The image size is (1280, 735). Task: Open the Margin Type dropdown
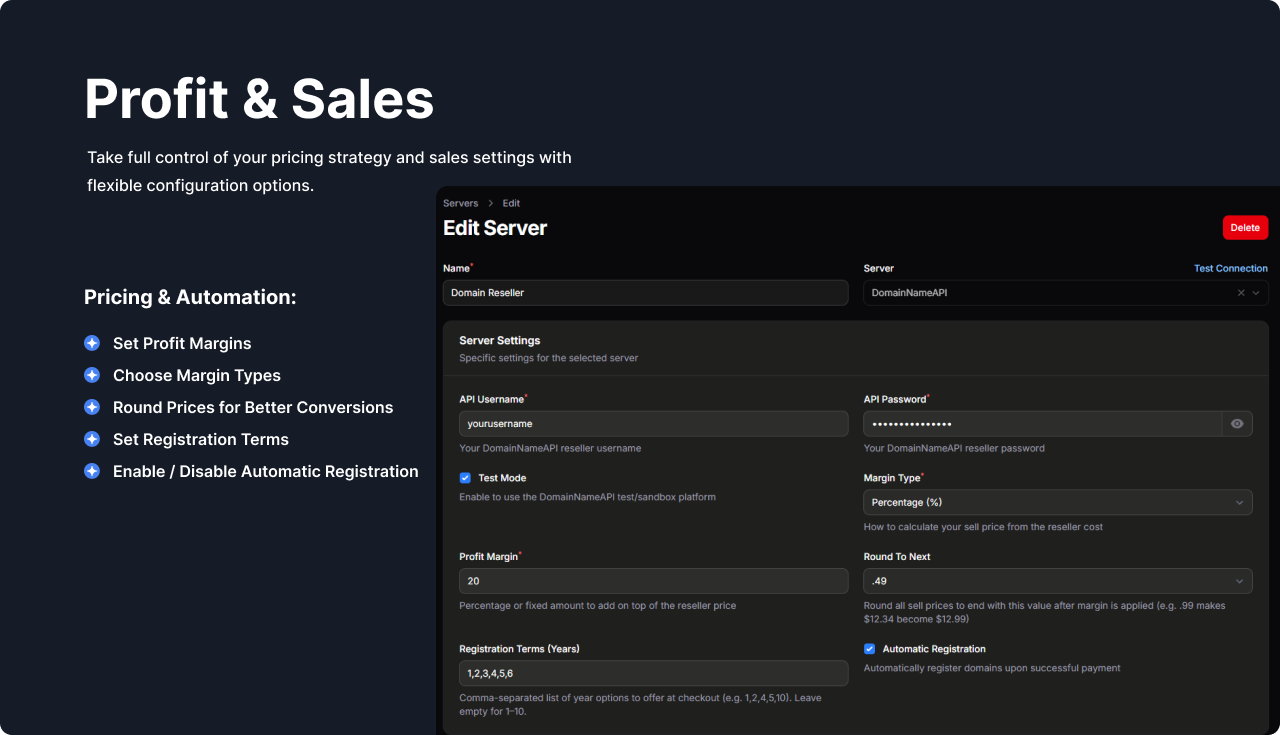point(1057,502)
